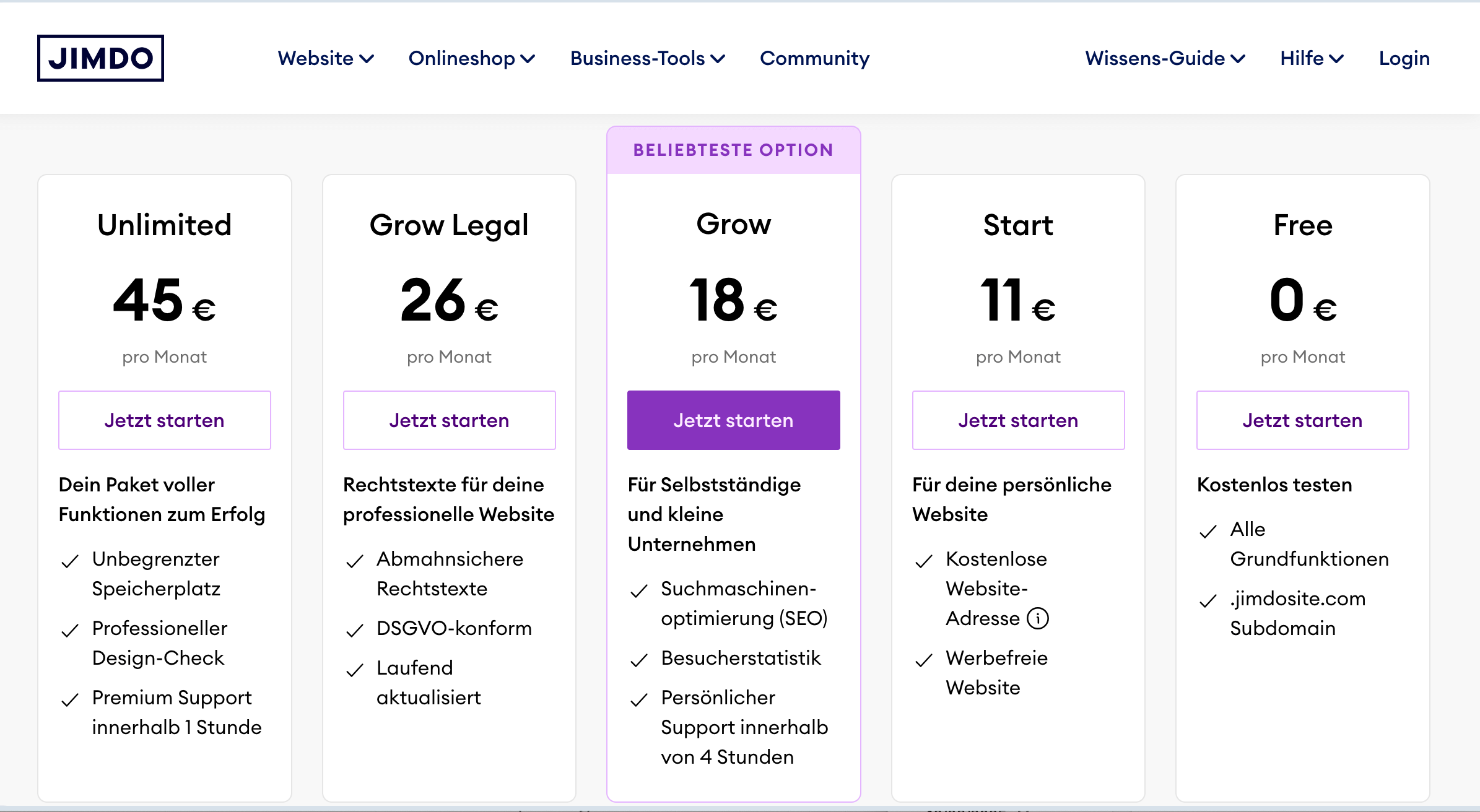This screenshot has width=1480, height=812.
Task: Click 'Abmahnsichere Rechtstexte' feature
Action: coord(450,574)
